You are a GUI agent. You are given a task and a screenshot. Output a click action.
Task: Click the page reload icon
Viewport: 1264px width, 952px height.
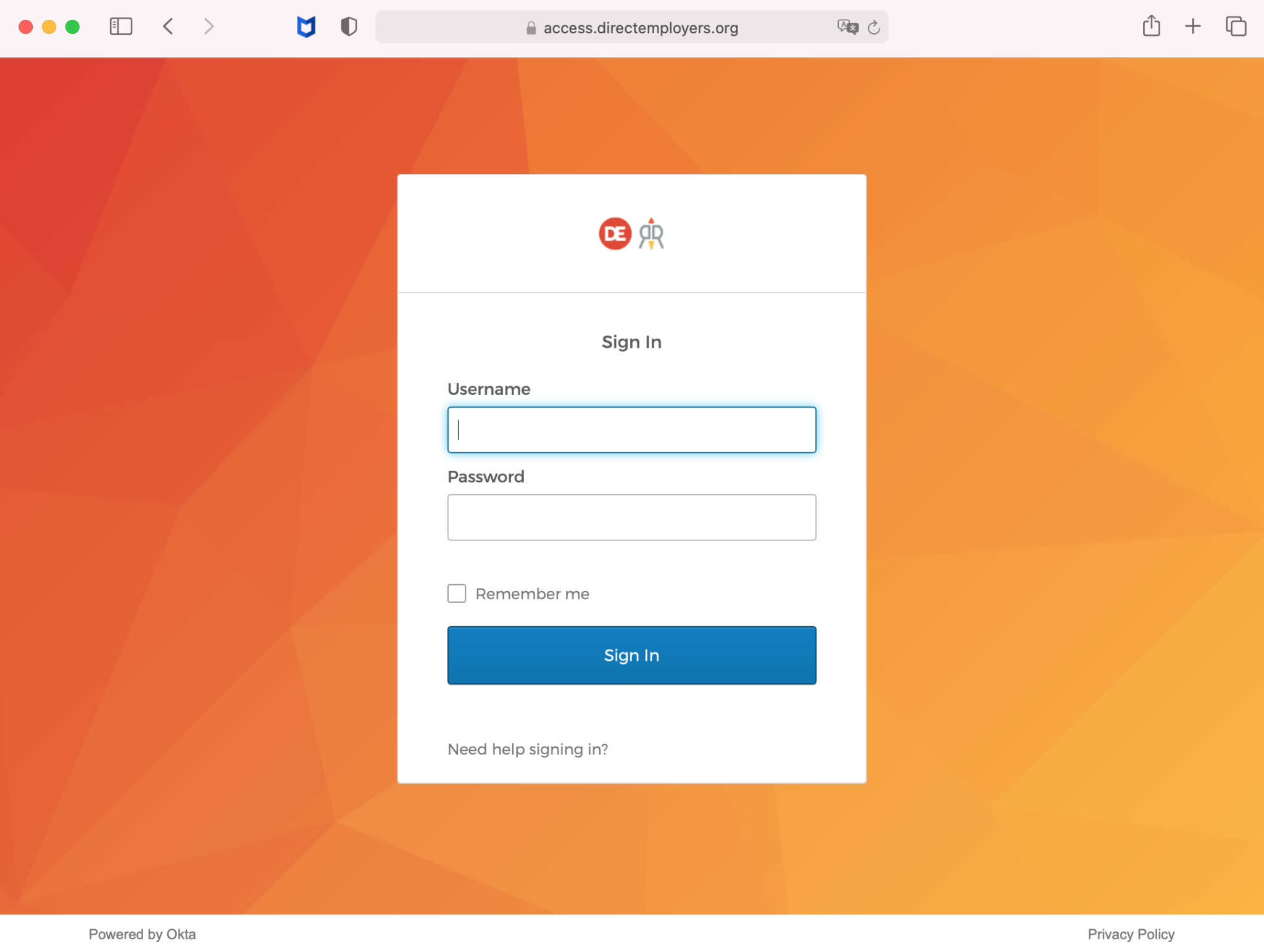click(x=872, y=27)
